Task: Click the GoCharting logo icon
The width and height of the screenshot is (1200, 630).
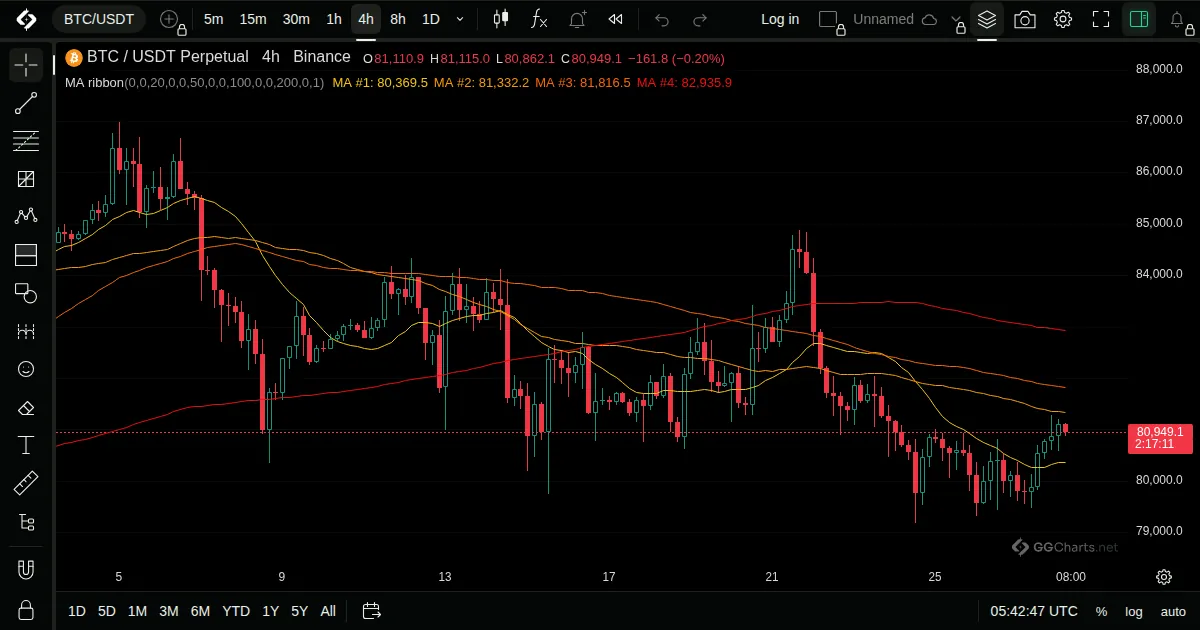Action: click(x=26, y=19)
